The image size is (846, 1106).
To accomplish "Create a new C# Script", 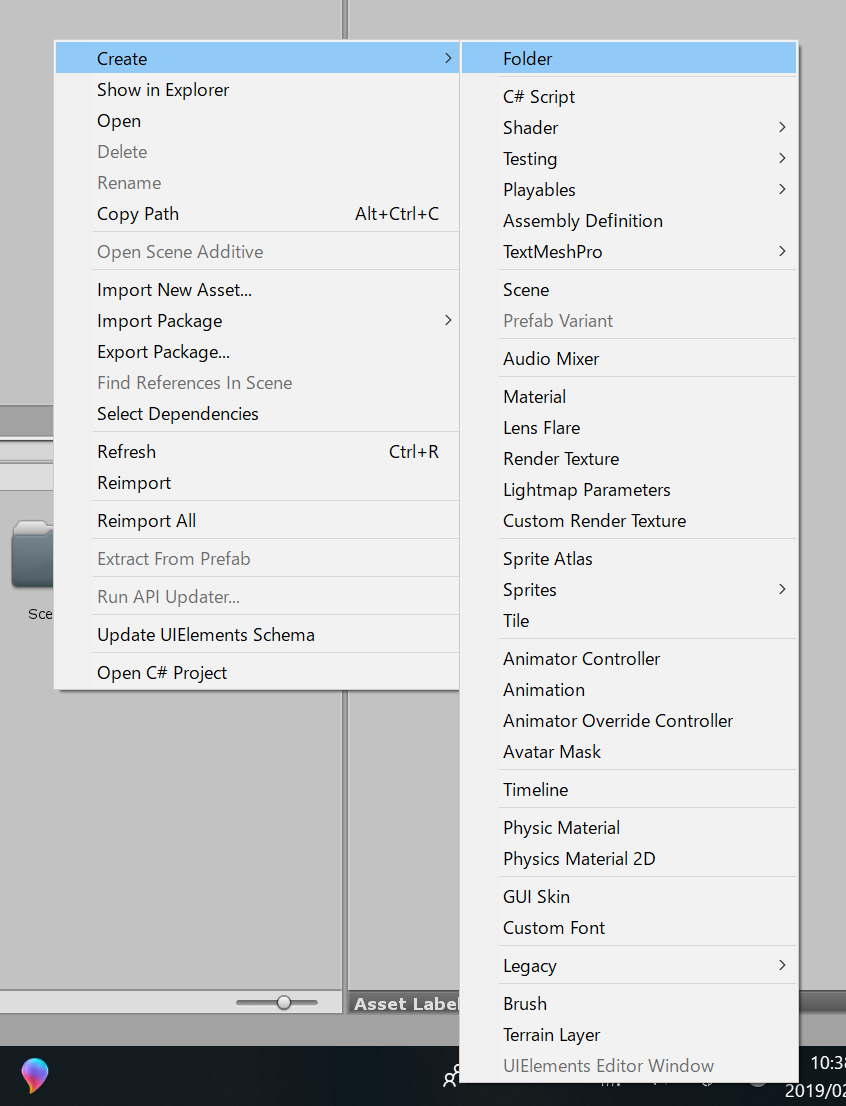I will pyautogui.click(x=539, y=97).
